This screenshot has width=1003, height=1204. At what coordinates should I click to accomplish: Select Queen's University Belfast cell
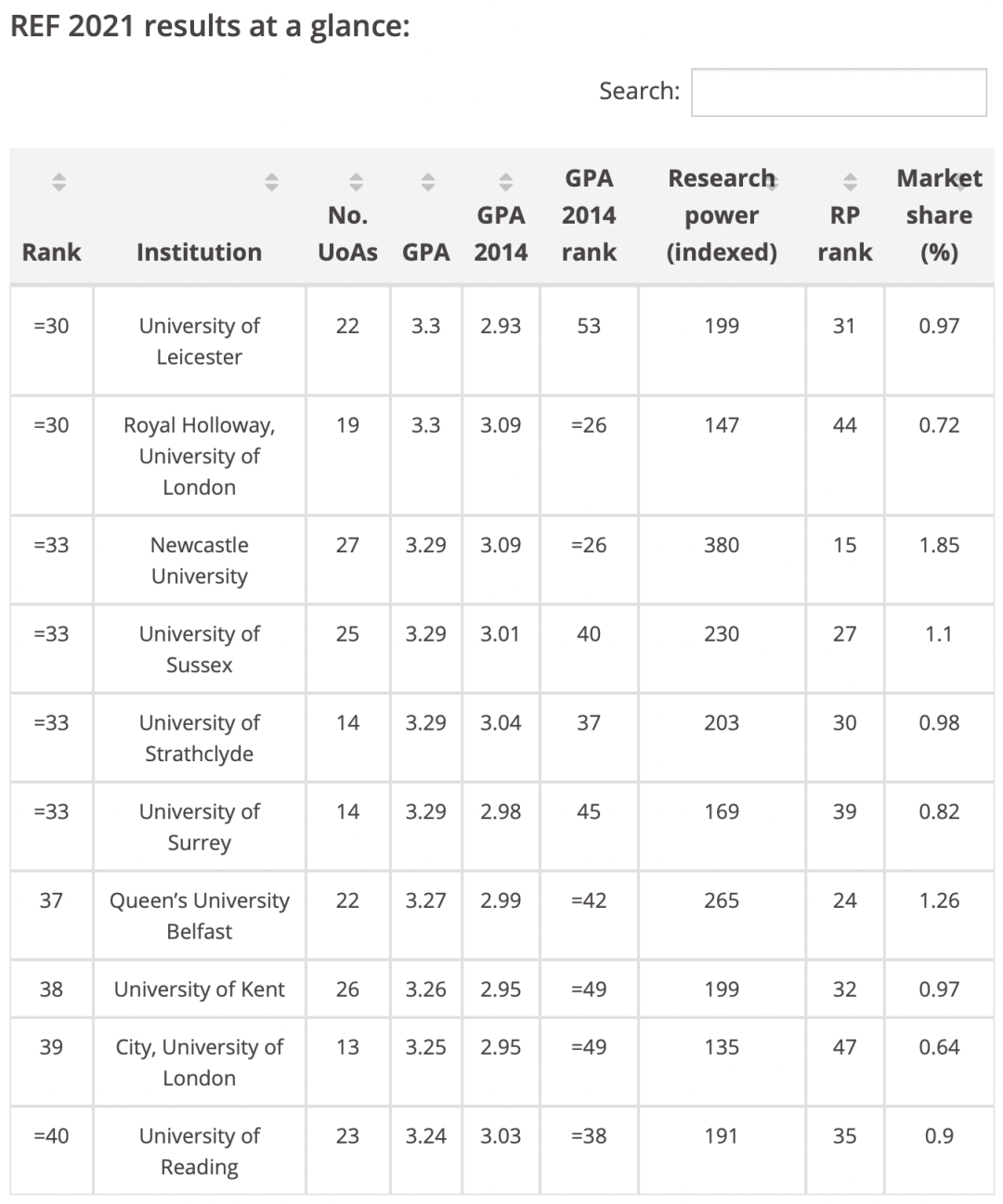click(x=199, y=915)
